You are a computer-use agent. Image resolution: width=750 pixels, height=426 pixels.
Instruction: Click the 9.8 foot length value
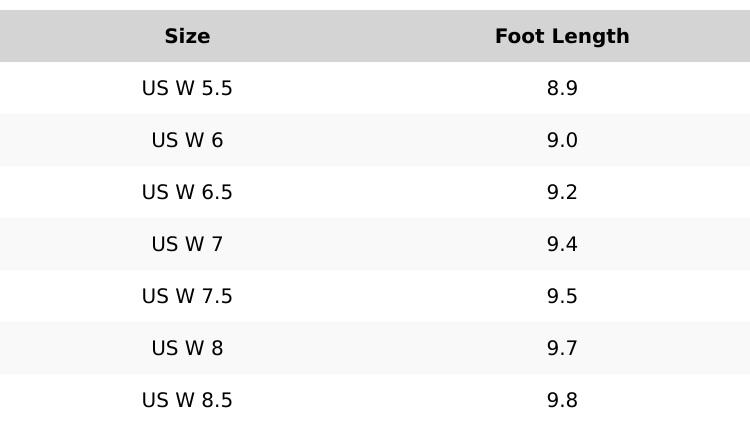562,401
